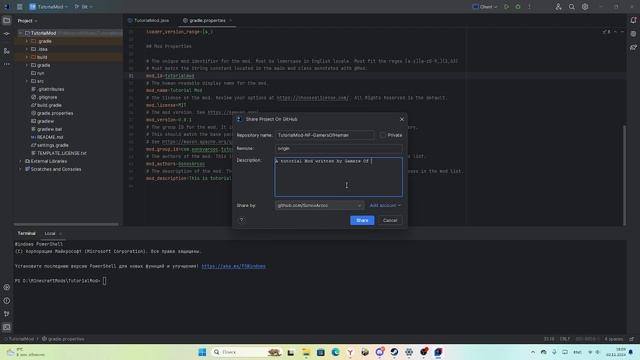This screenshot has width=640, height=360.
Task: Open the Client run configuration dropdown
Action: click(x=485, y=7)
